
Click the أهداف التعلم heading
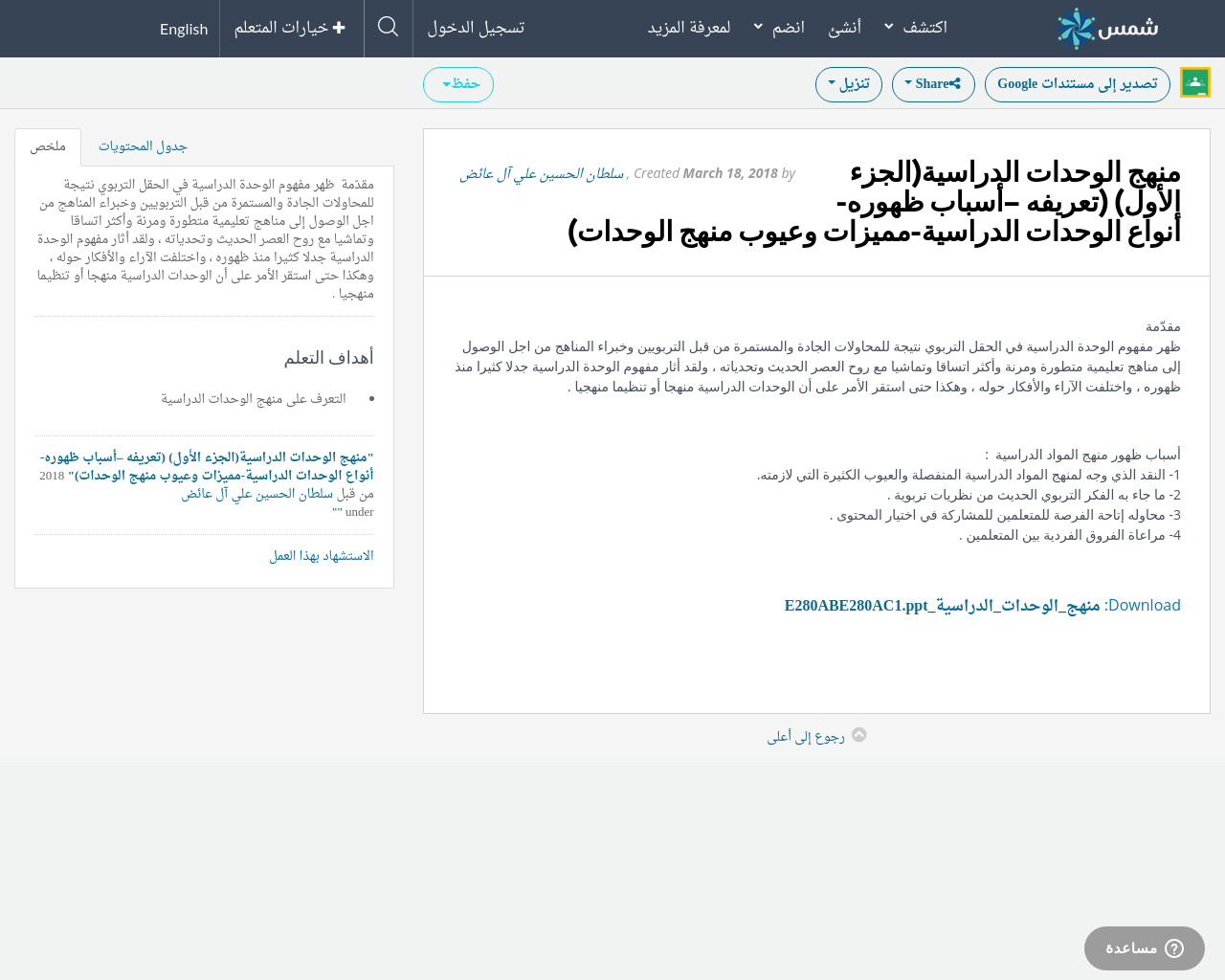point(328,358)
